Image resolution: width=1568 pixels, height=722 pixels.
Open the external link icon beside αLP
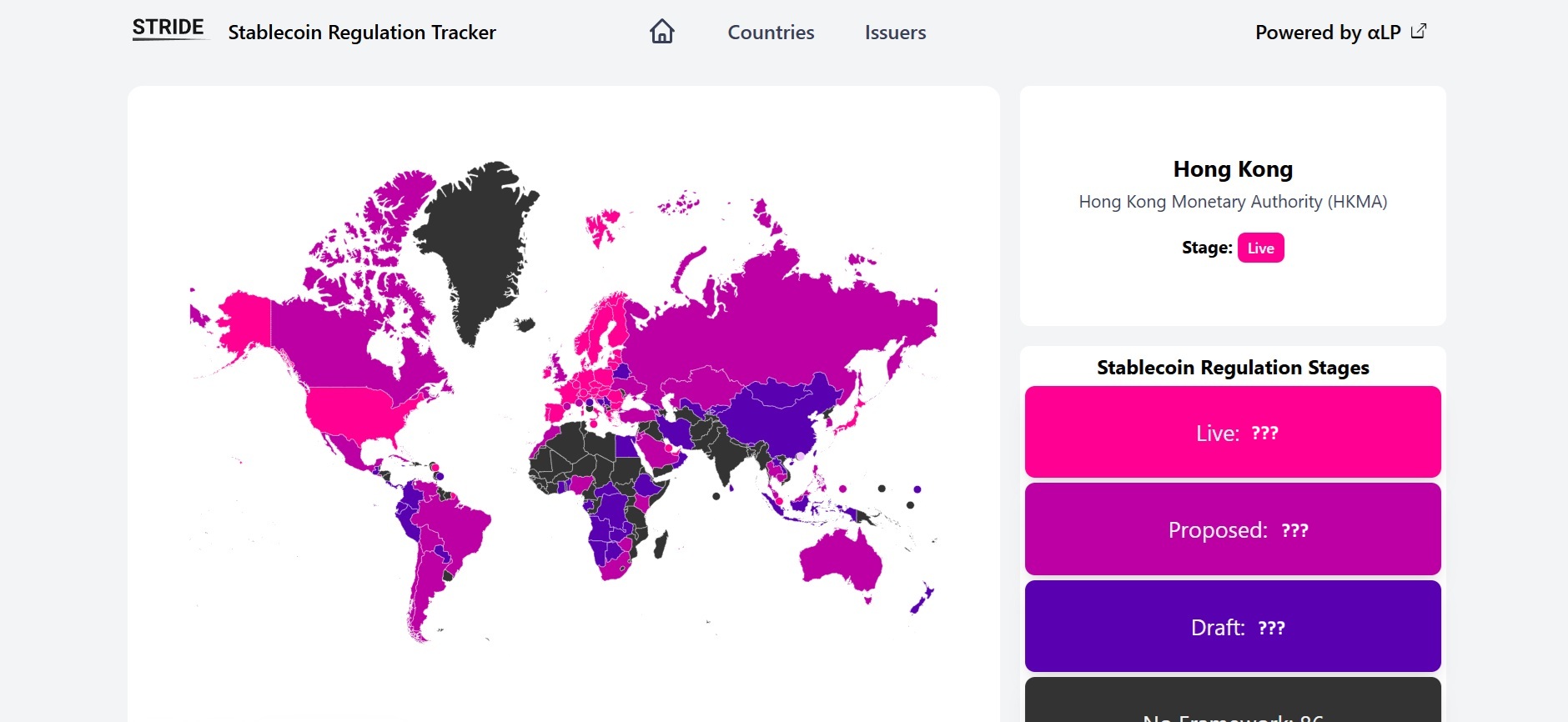1419,32
